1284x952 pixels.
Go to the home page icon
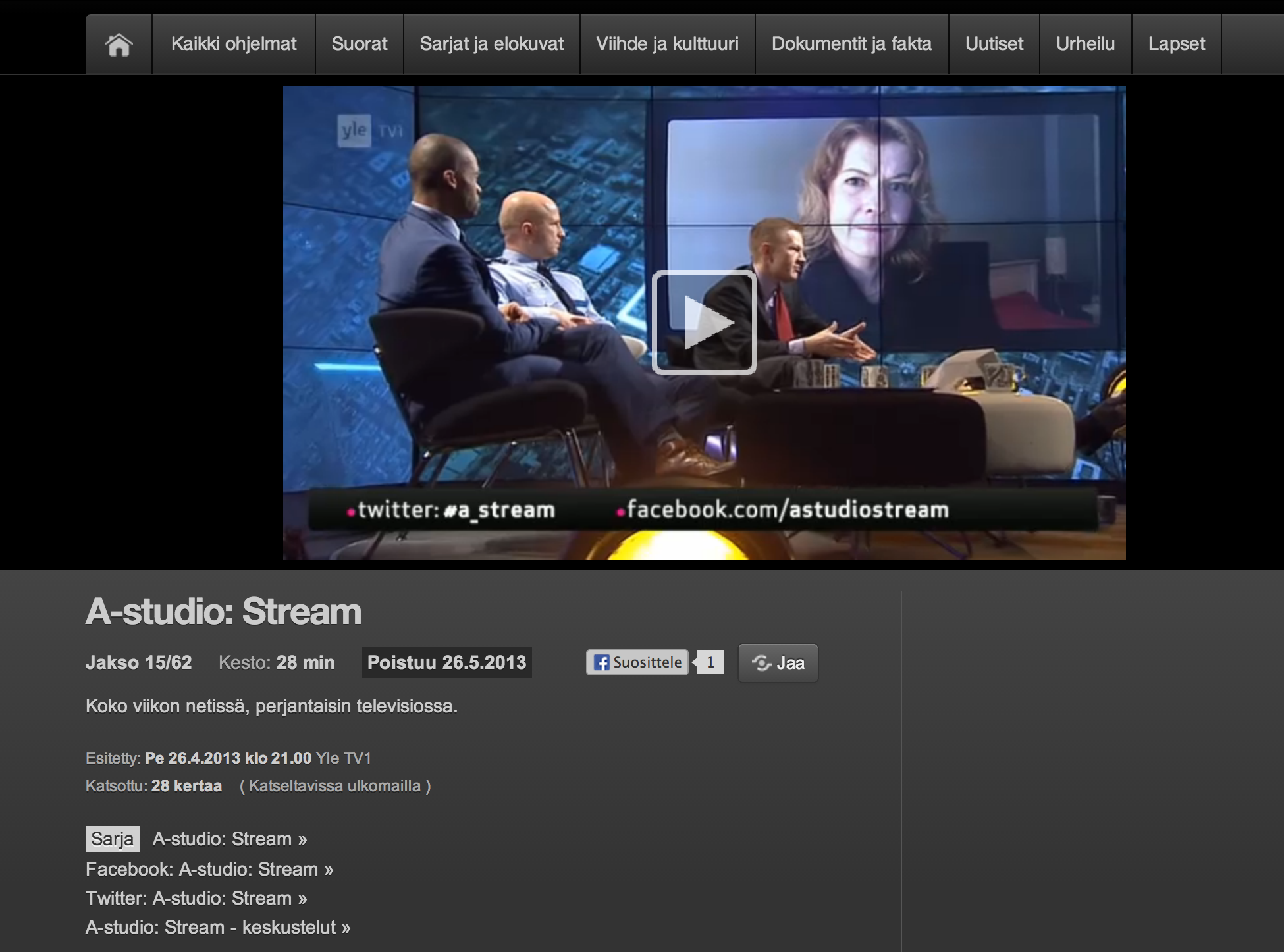point(119,44)
